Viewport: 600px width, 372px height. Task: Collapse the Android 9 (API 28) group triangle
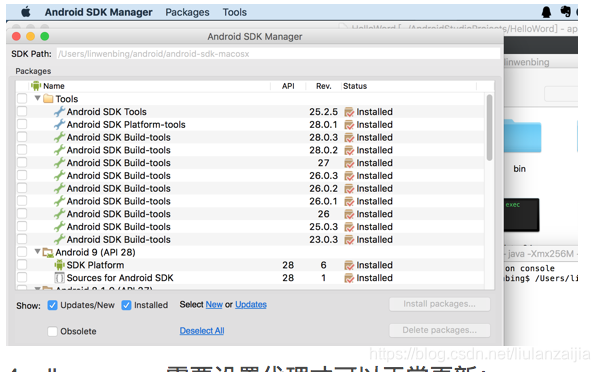38,252
